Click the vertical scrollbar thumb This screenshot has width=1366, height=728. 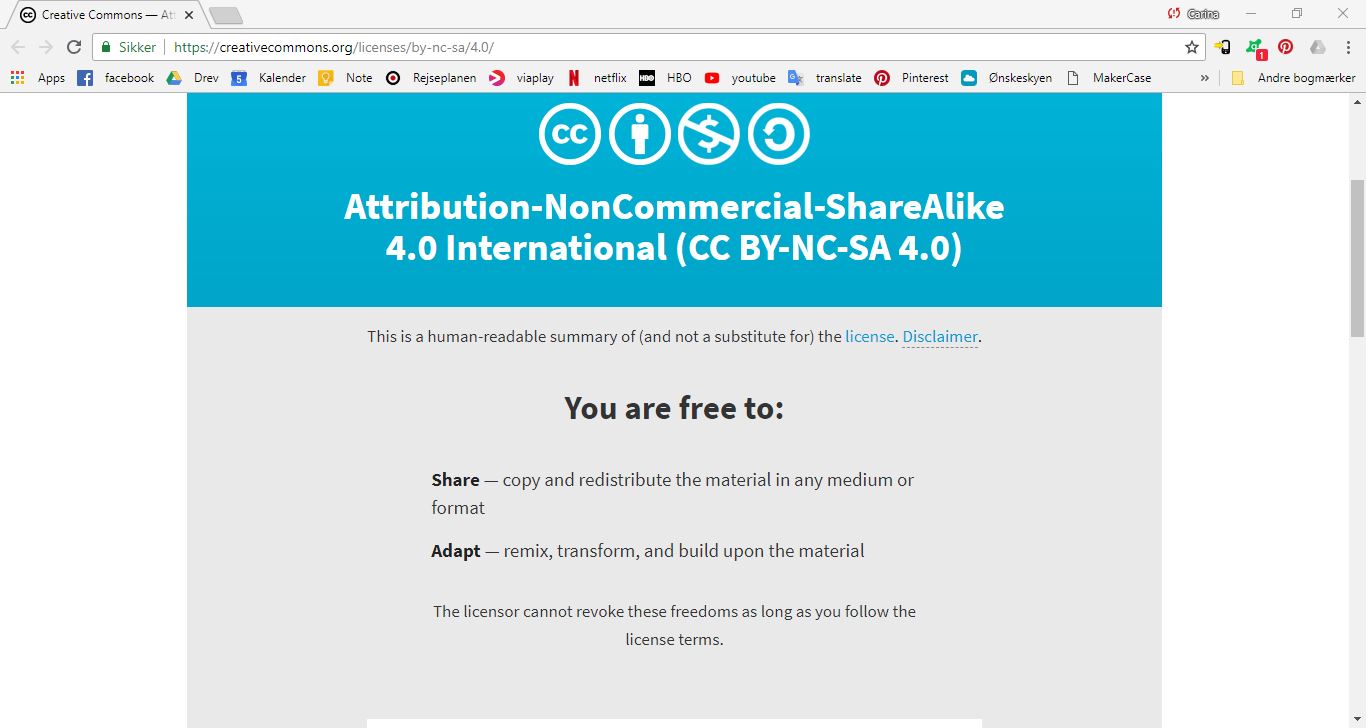coord(1357,258)
